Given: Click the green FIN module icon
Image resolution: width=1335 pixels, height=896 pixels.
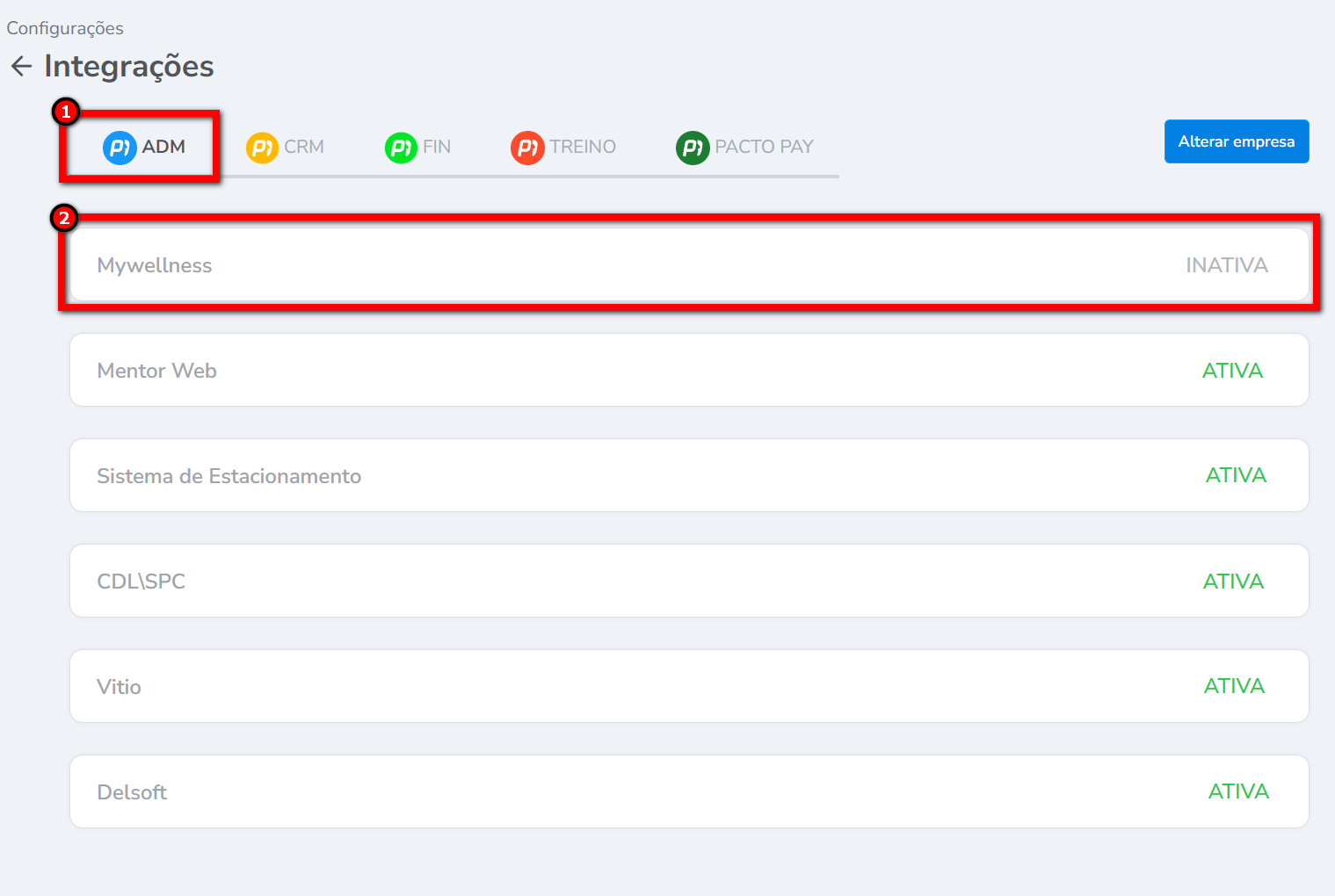Looking at the screenshot, I should [x=401, y=148].
